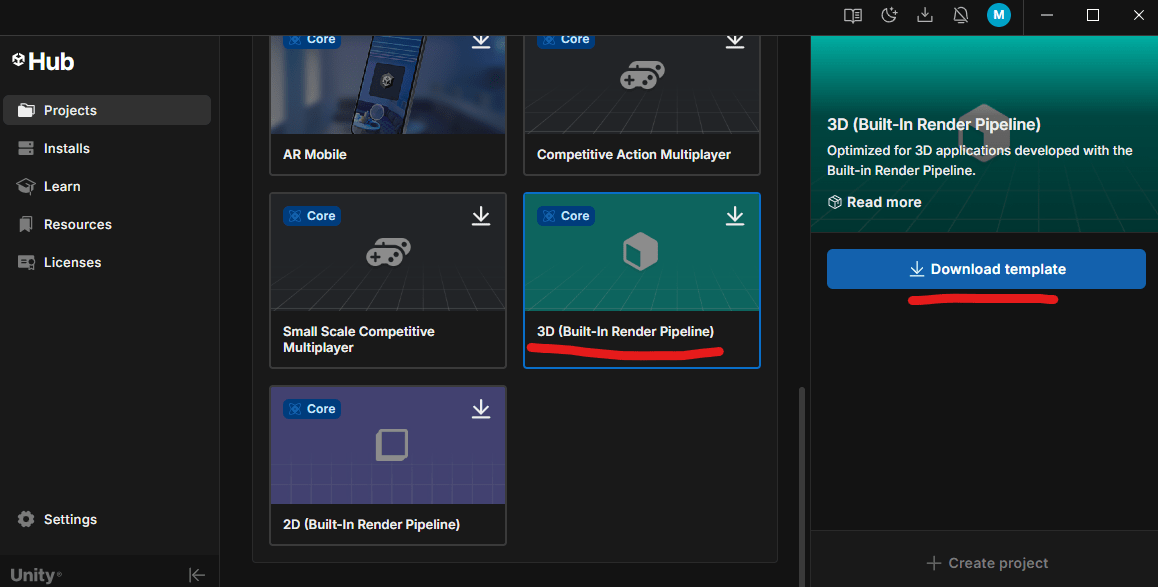Viewport: 1158px width, 587px height.
Task: Click the documentation book icon at top
Action: (x=852, y=15)
